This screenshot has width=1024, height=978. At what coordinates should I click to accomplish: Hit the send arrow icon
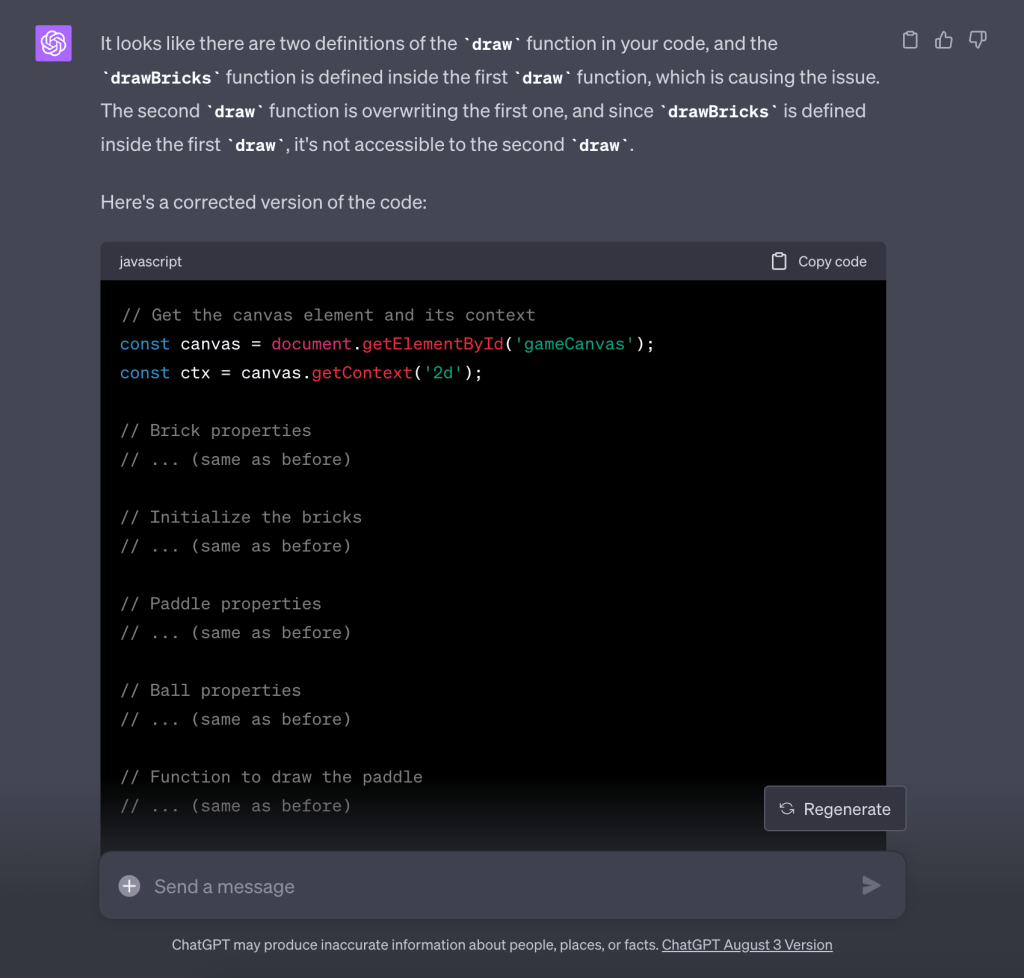tap(871, 885)
